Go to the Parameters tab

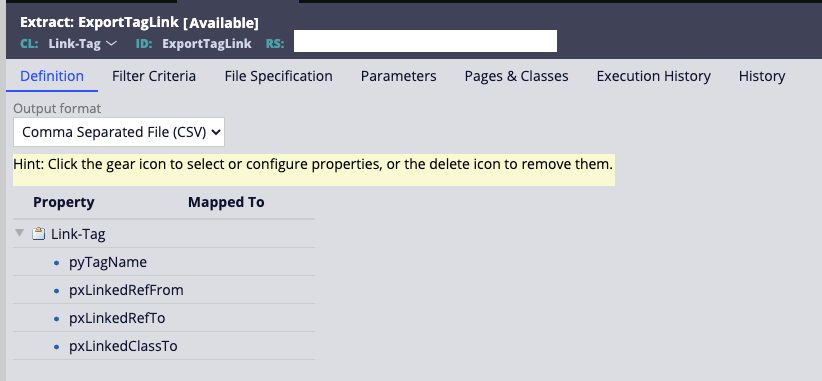tap(398, 77)
